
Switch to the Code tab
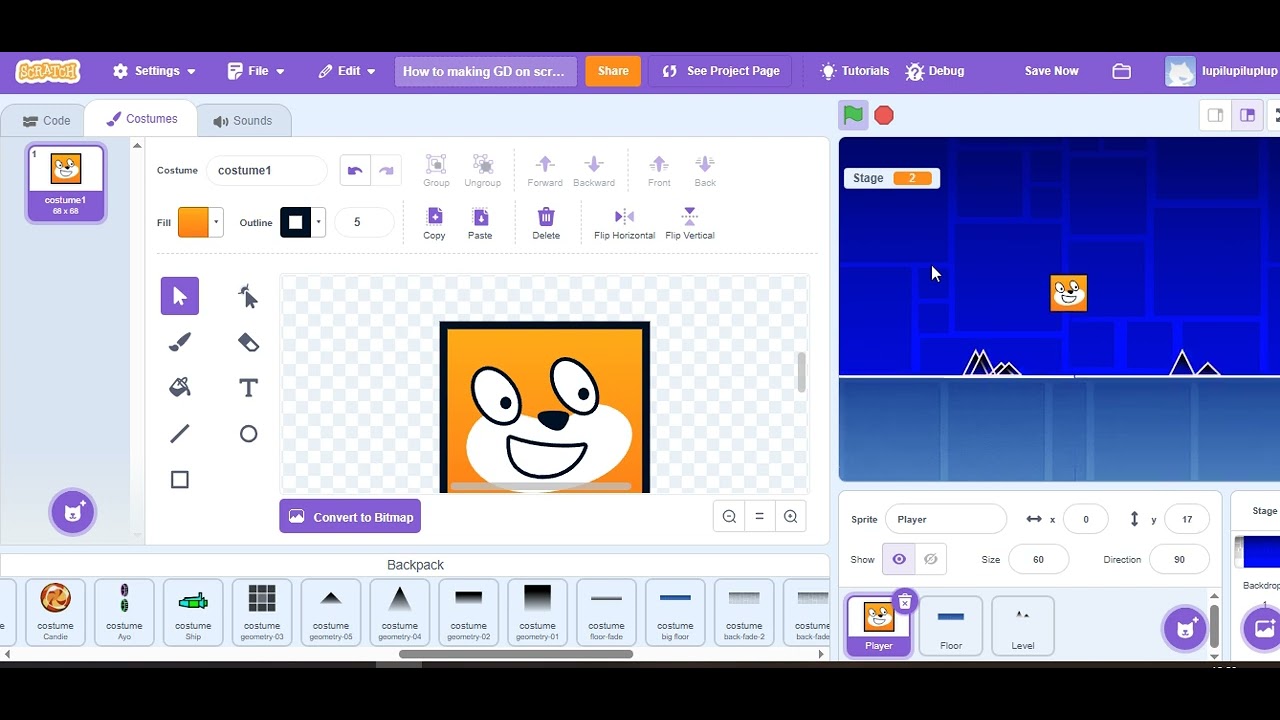tap(46, 120)
